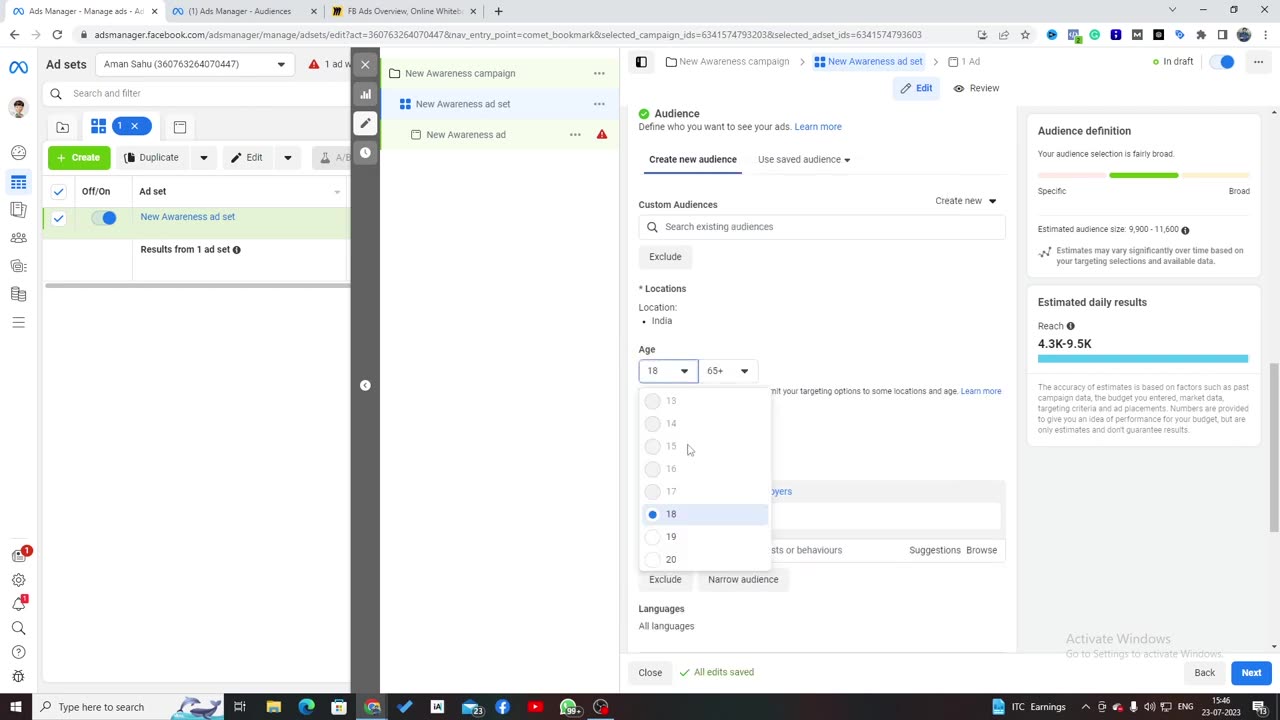Select age 16 radio option

click(653, 469)
